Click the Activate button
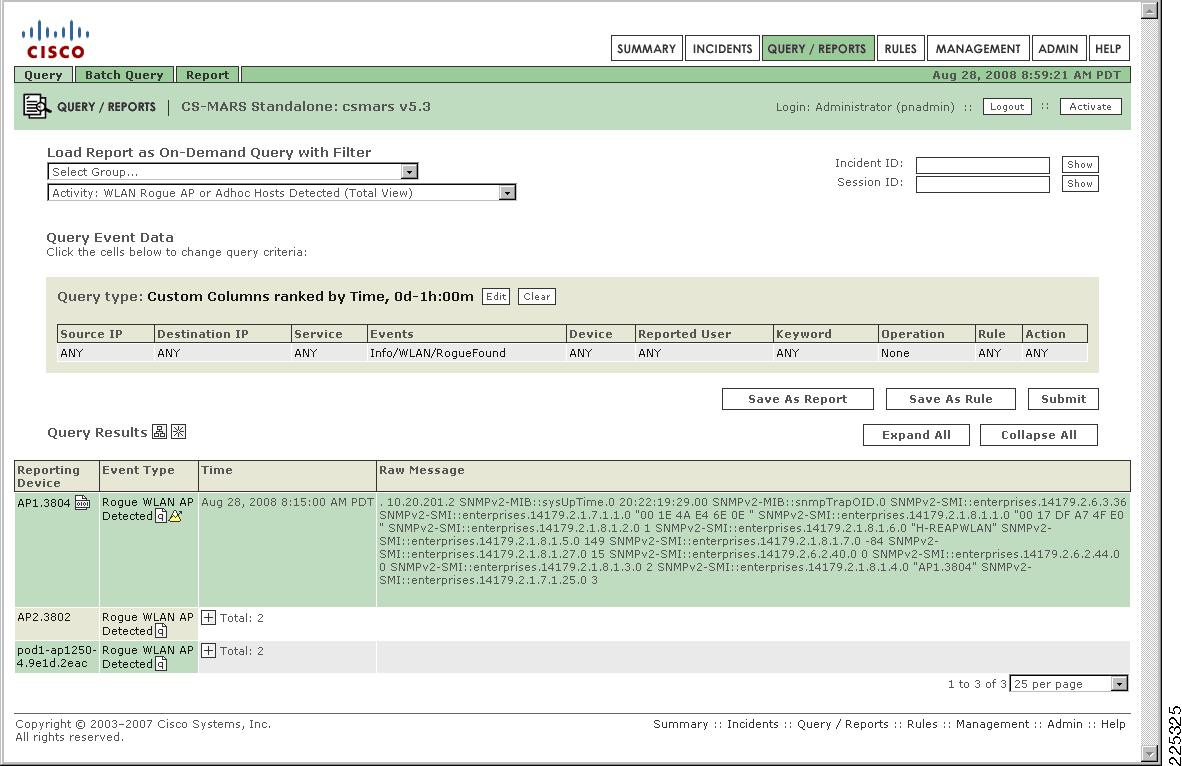This screenshot has width=1182, height=766. click(x=1091, y=107)
